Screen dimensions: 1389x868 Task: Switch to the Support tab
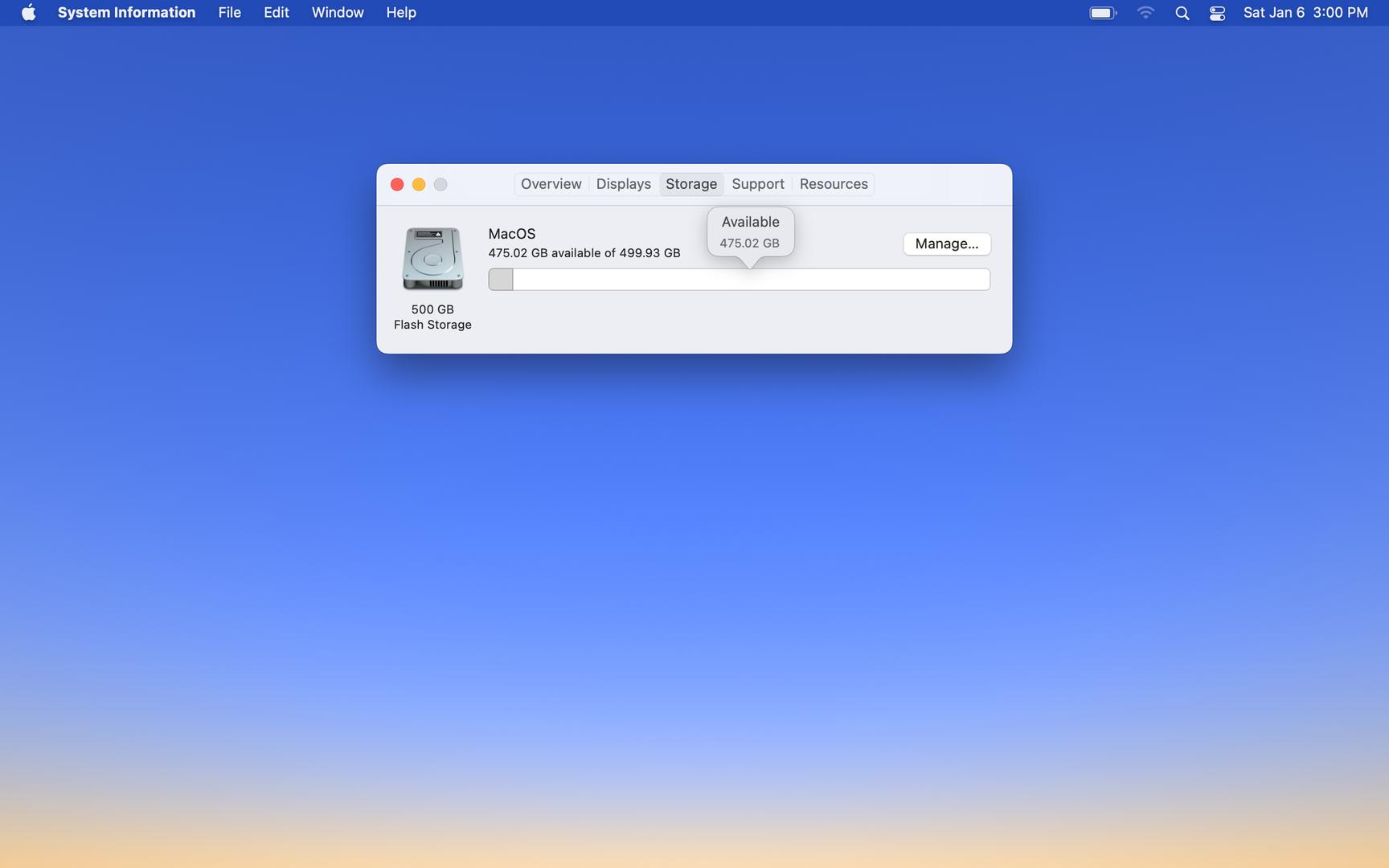[x=758, y=184]
